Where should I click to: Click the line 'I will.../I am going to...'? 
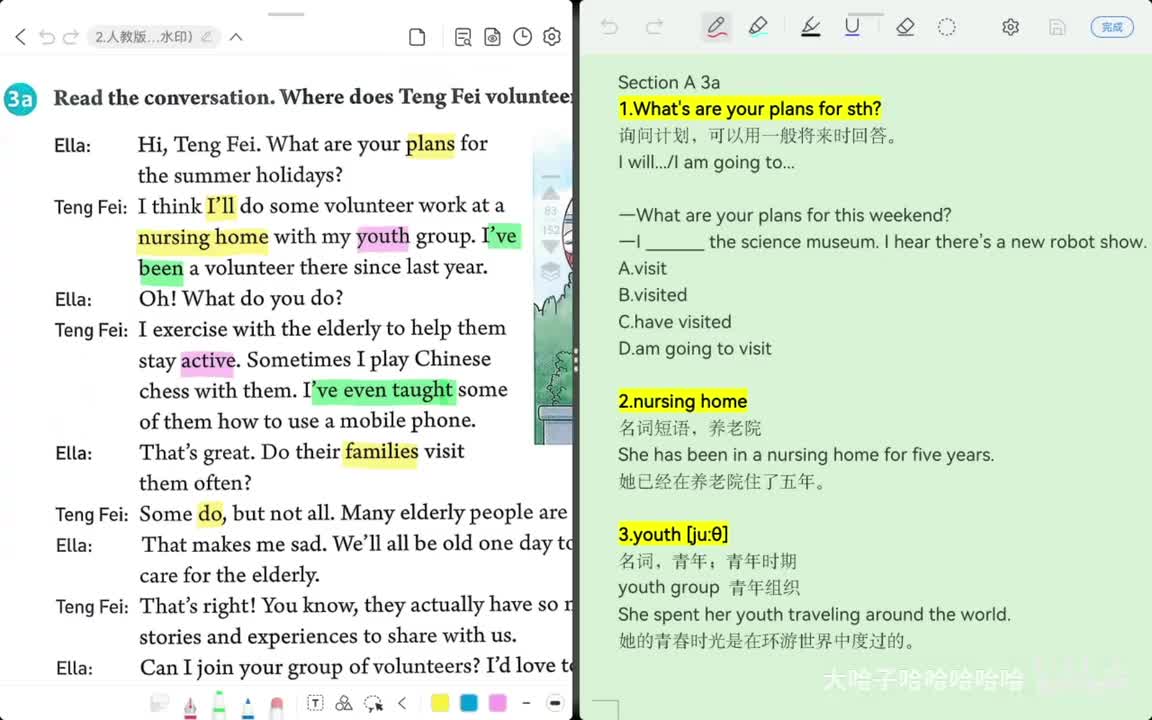point(706,162)
